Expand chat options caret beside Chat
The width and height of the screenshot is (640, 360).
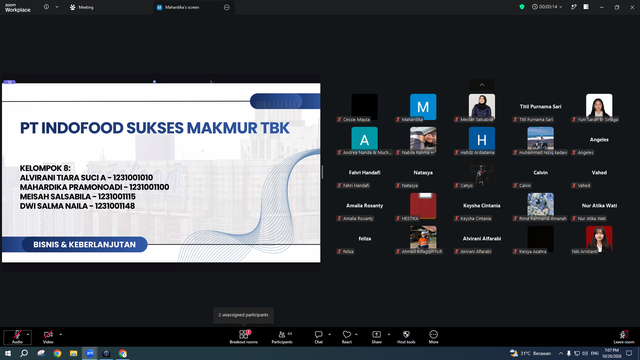[329, 334]
